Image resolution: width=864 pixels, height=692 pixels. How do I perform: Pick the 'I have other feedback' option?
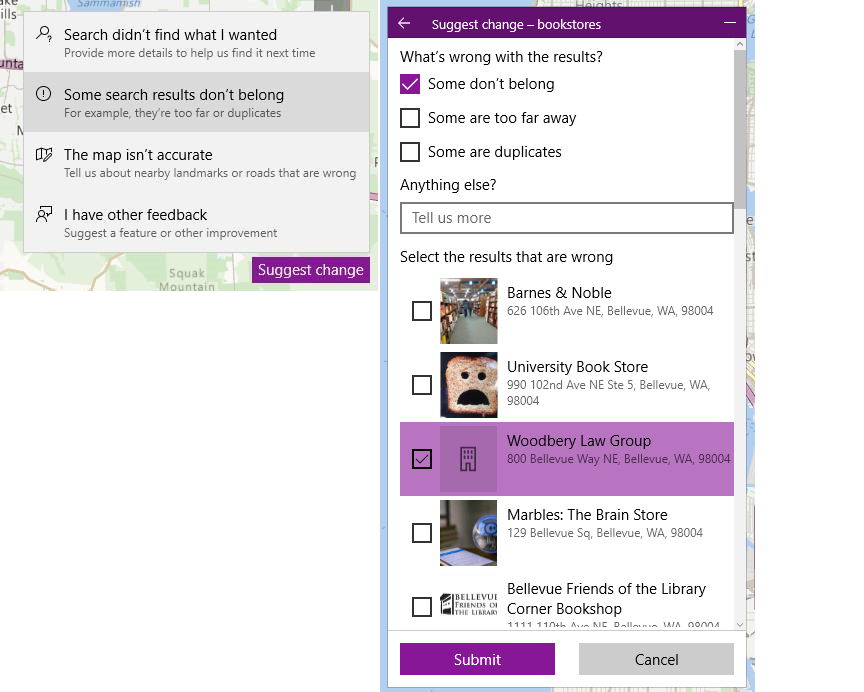coord(197,222)
